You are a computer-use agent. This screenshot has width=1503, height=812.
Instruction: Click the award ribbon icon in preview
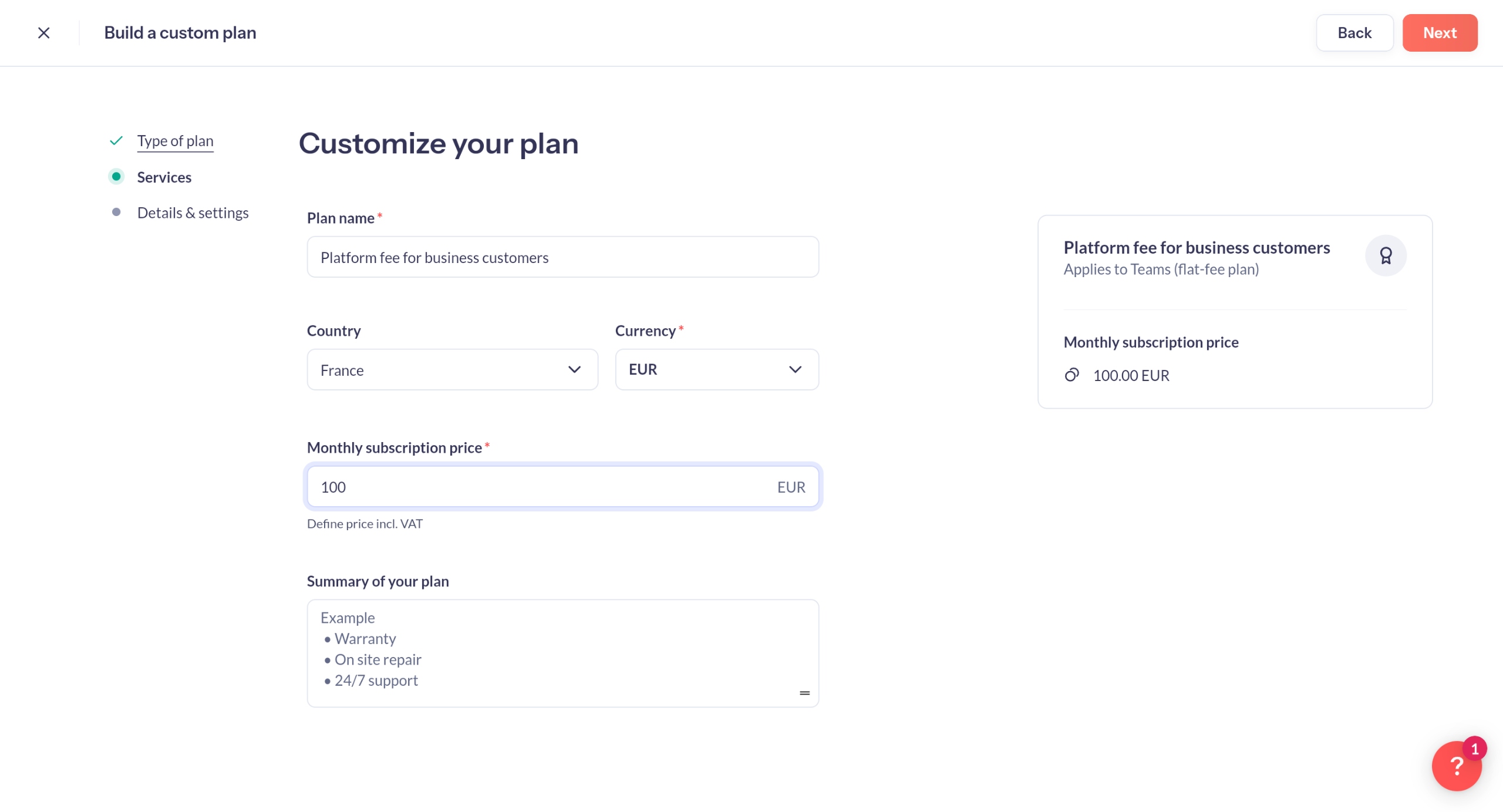click(1386, 255)
